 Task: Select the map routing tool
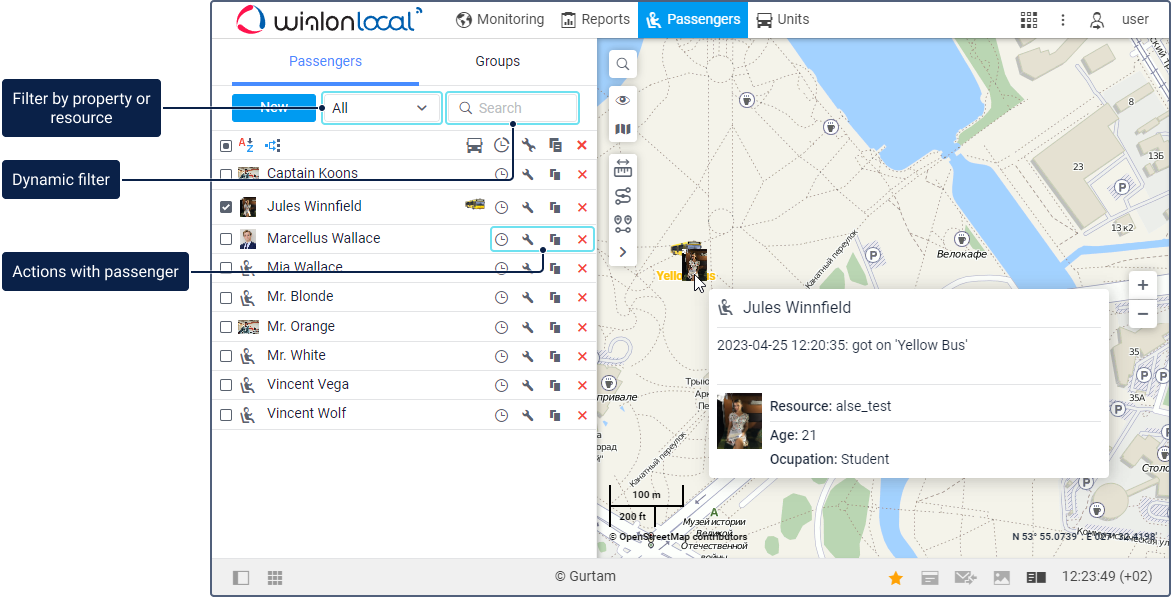coord(623,196)
